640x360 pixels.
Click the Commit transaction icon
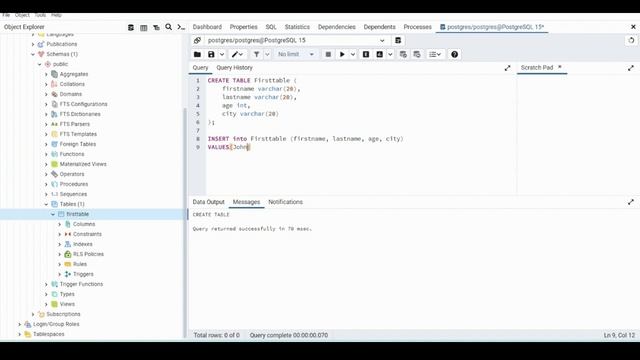(403, 54)
